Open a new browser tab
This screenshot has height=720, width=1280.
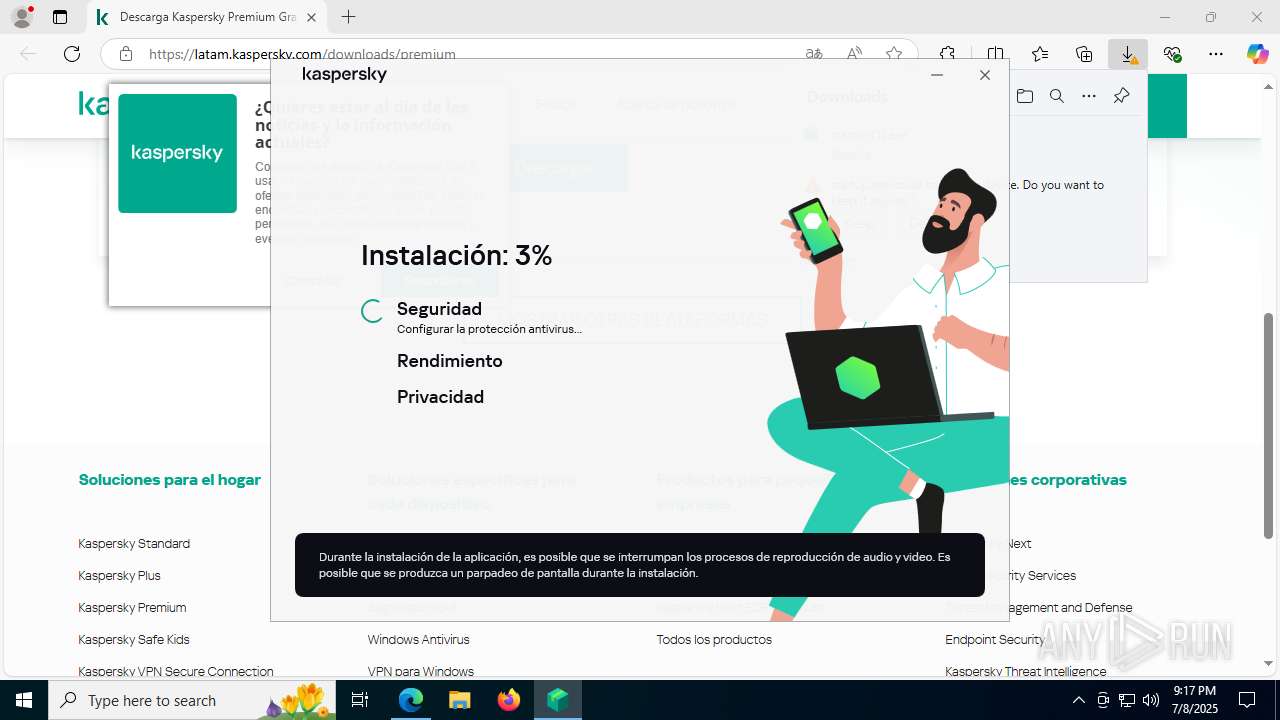point(348,17)
